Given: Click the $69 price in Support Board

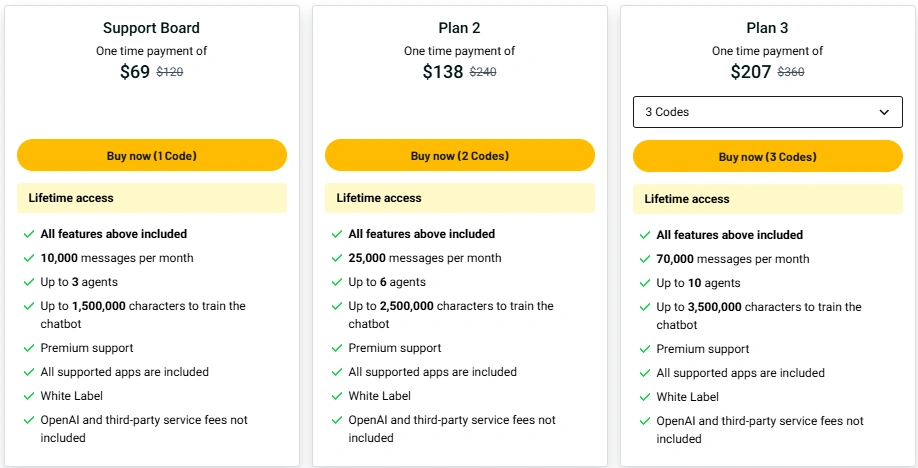Looking at the screenshot, I should (135, 71).
